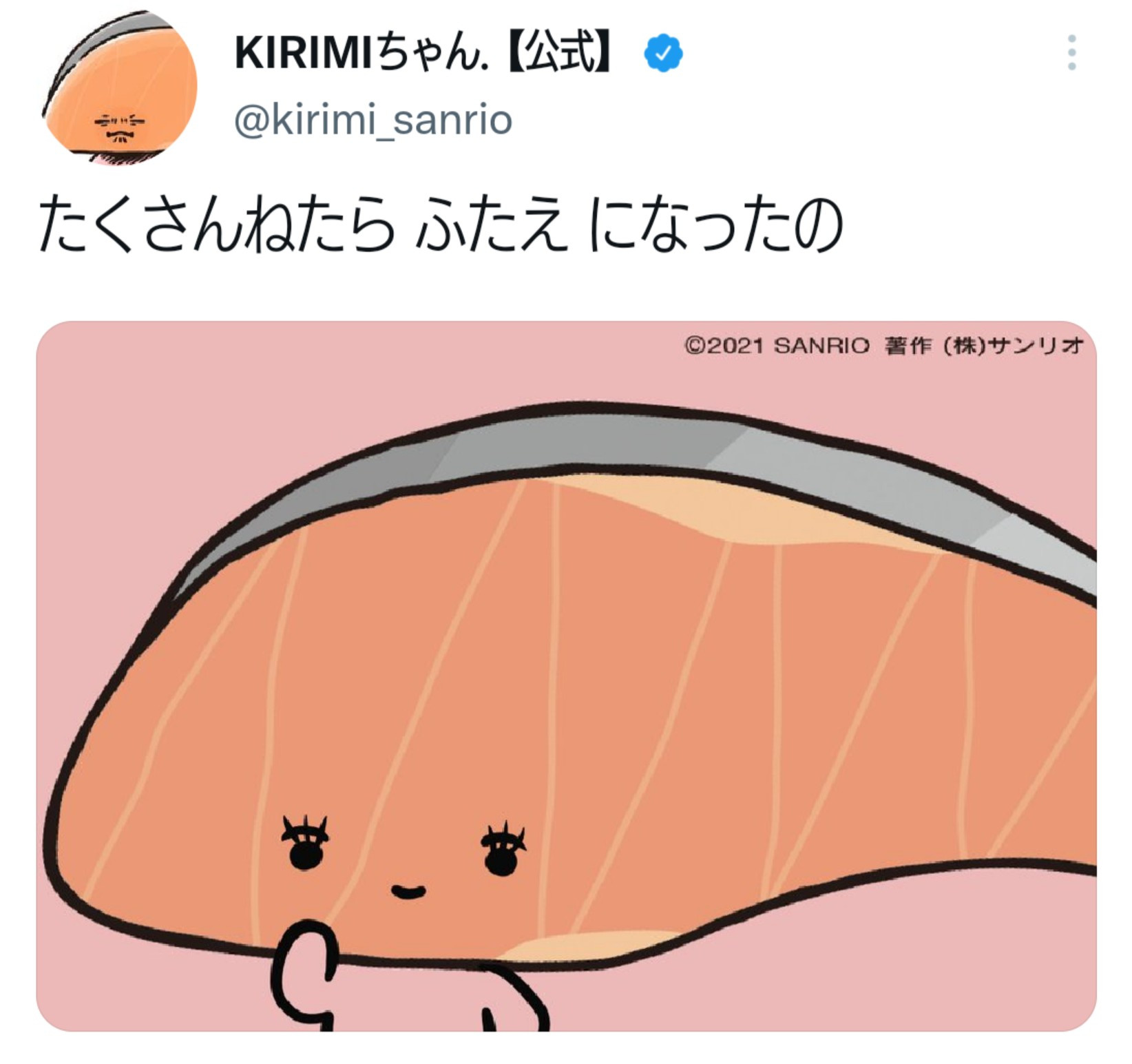Open the three-dot more options menu
The height and width of the screenshot is (1064, 1132).
[x=1071, y=52]
